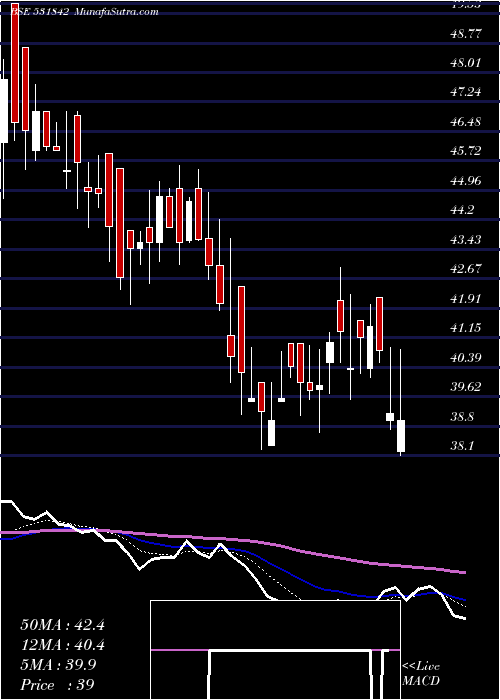
Task: Click the <<Live MACD label
Action: click(x=421, y=674)
